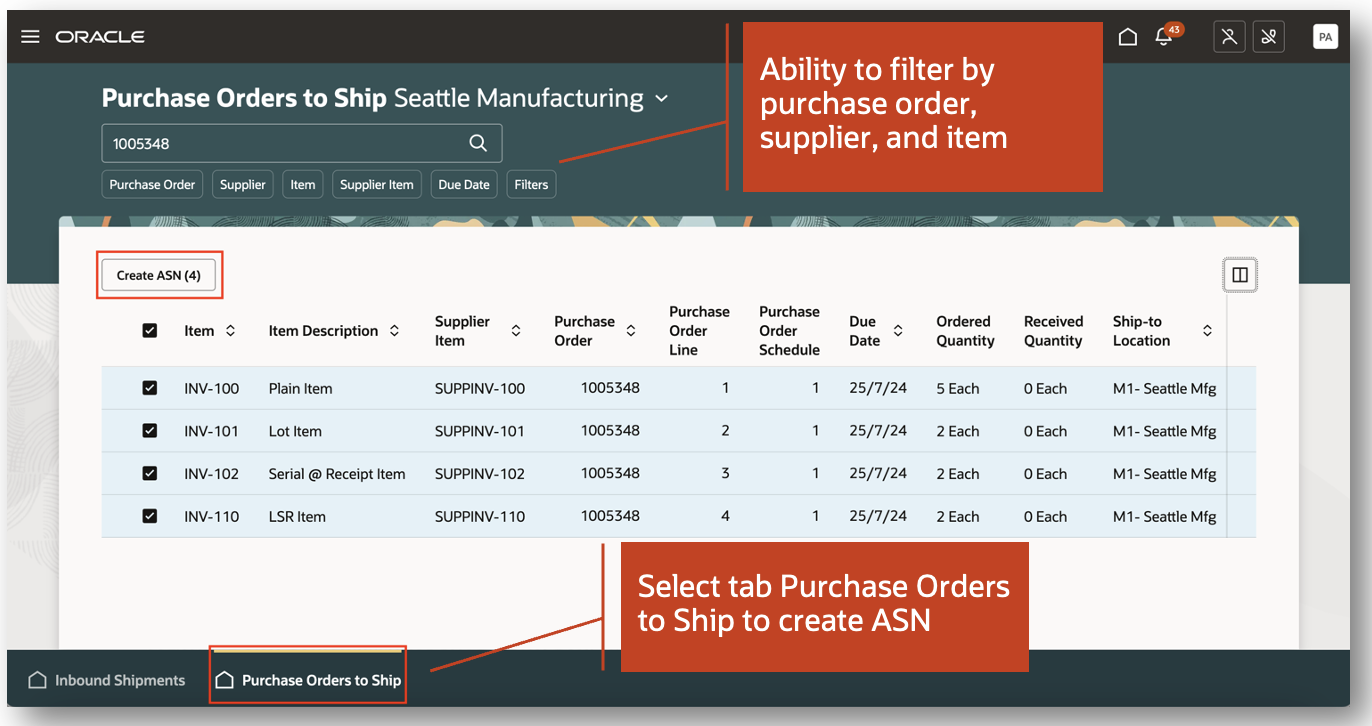Click SUPPINV-100 supplier item cell

[x=480, y=388]
